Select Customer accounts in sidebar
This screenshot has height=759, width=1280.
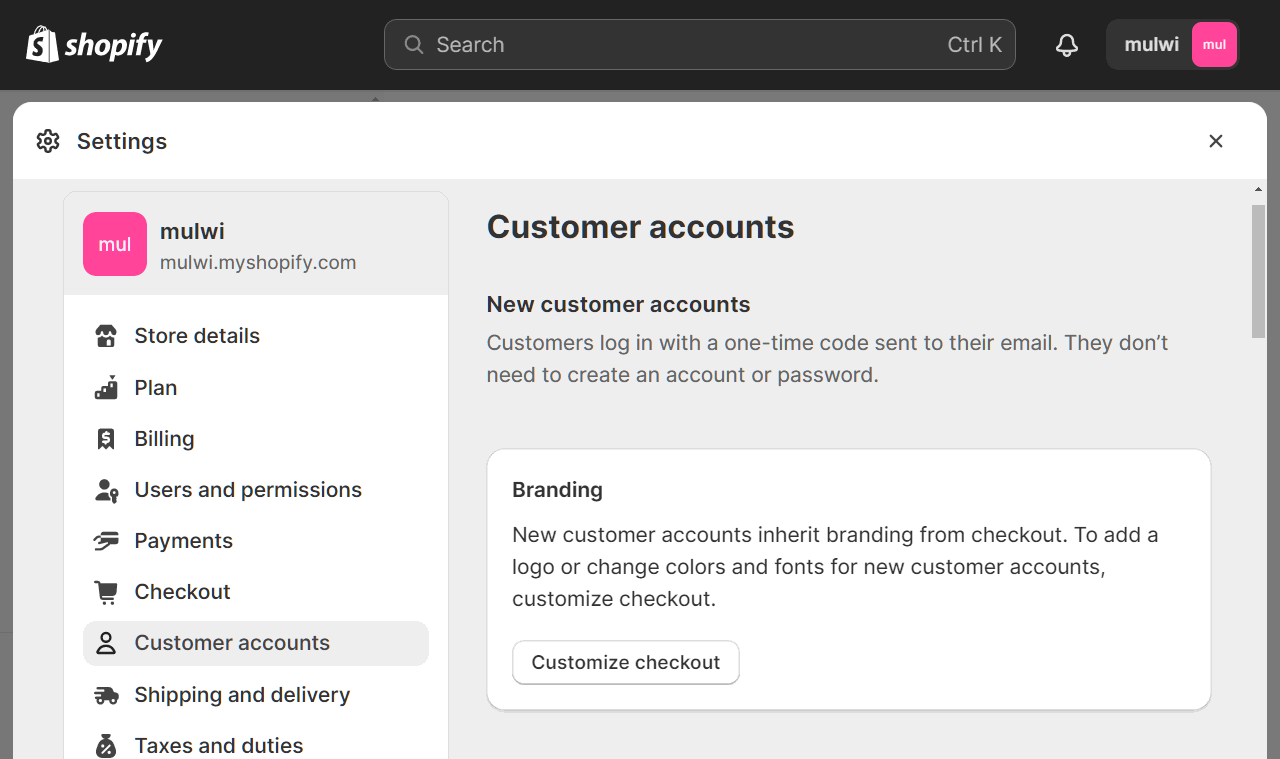pos(256,643)
